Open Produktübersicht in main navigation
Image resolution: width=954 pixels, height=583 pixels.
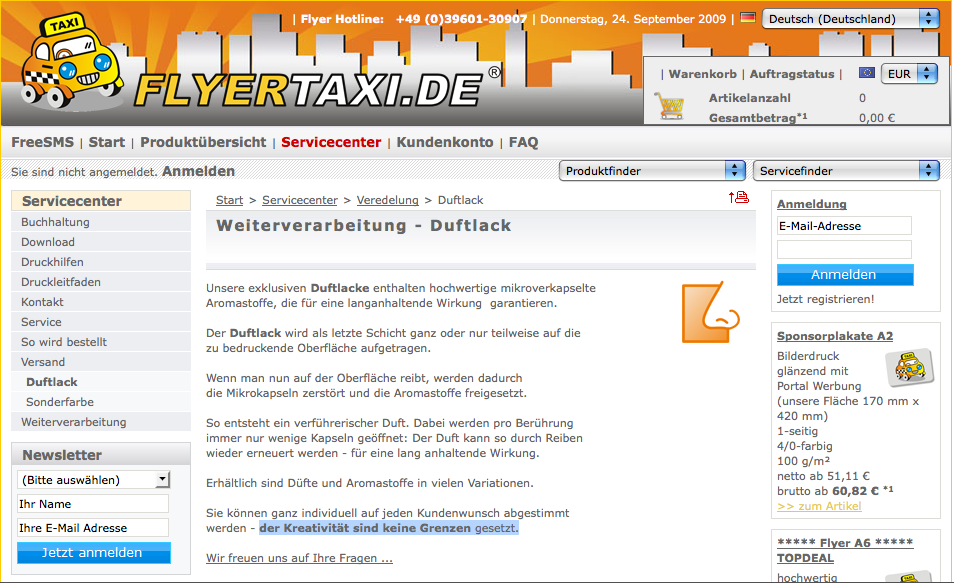[x=203, y=142]
